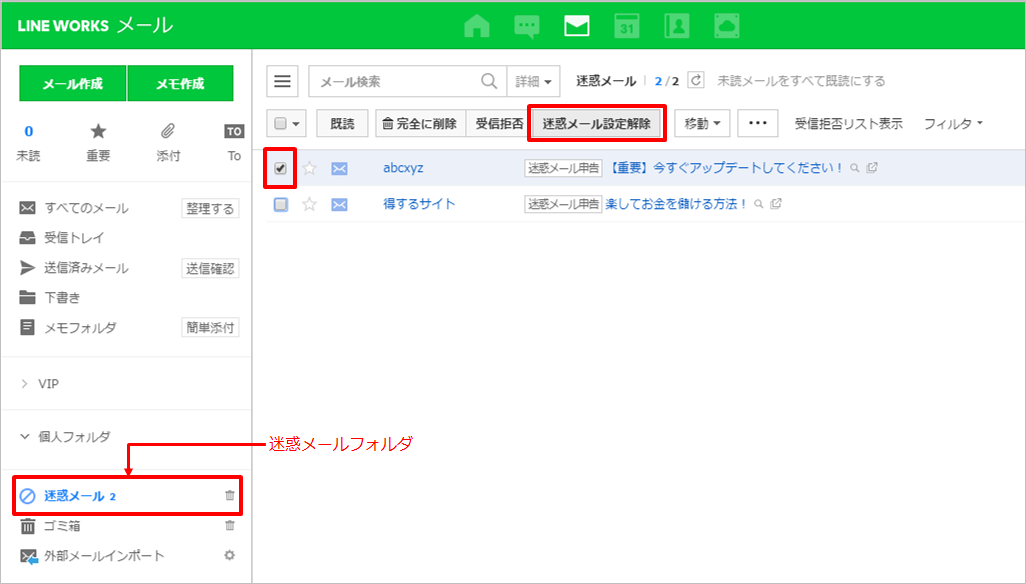This screenshot has width=1026, height=584.
Task: Open the 移動 dropdown menu
Action: coord(702,124)
